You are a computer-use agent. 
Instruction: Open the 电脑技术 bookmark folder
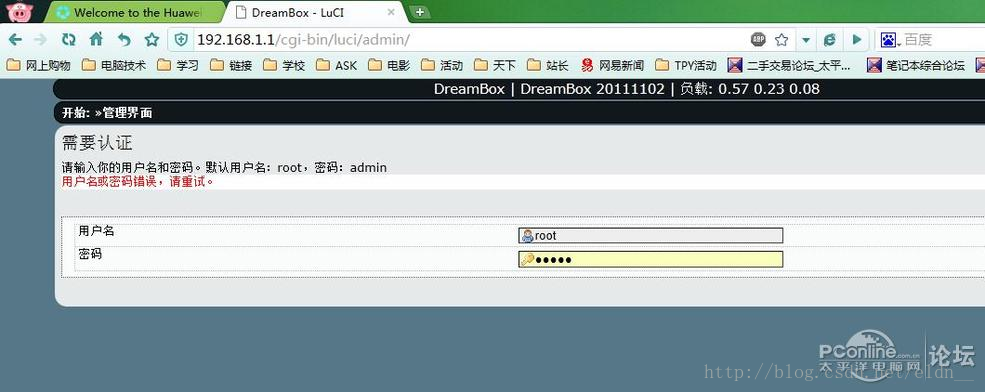[x=114, y=65]
